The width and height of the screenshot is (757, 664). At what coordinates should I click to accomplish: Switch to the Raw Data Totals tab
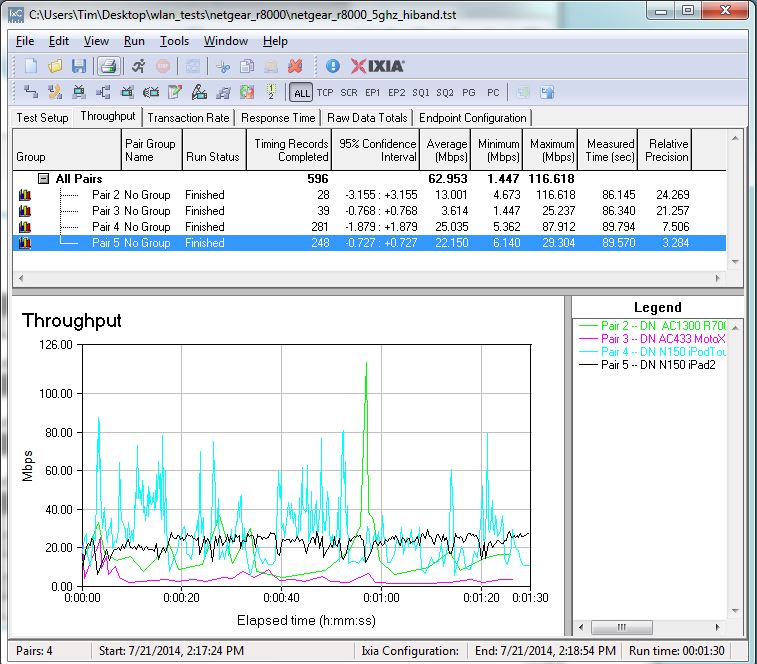[367, 118]
